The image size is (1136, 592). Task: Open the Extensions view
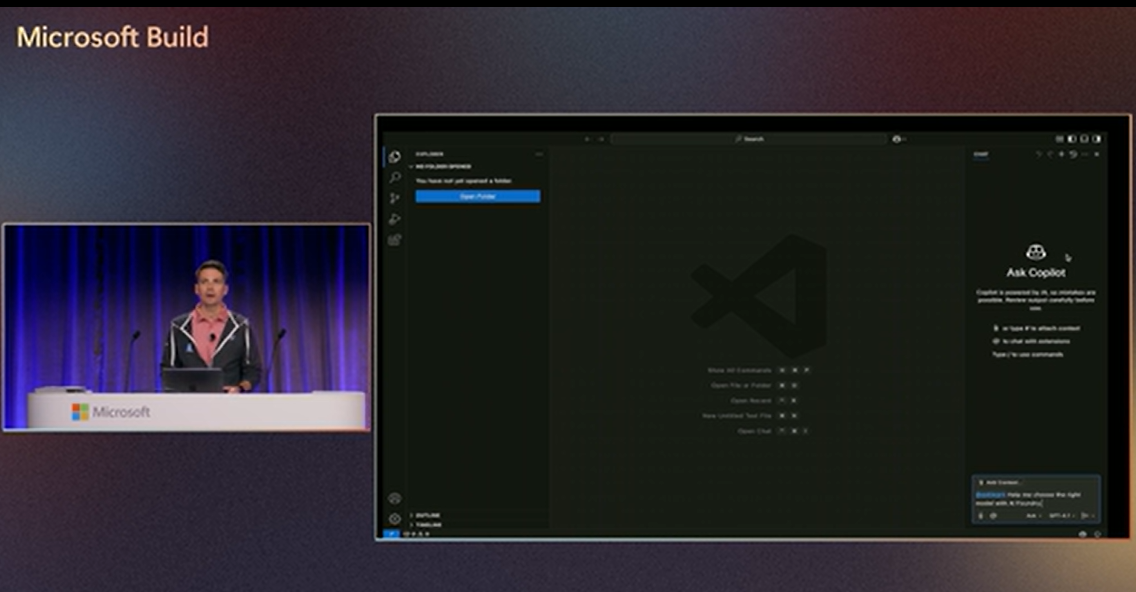[x=395, y=240]
